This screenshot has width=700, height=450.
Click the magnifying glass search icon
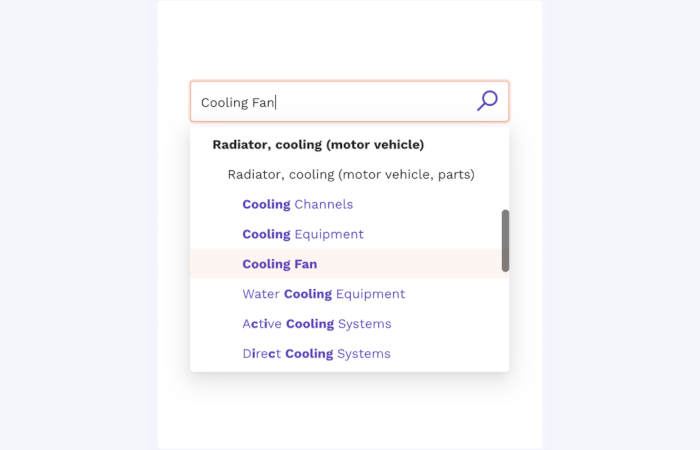pos(487,101)
